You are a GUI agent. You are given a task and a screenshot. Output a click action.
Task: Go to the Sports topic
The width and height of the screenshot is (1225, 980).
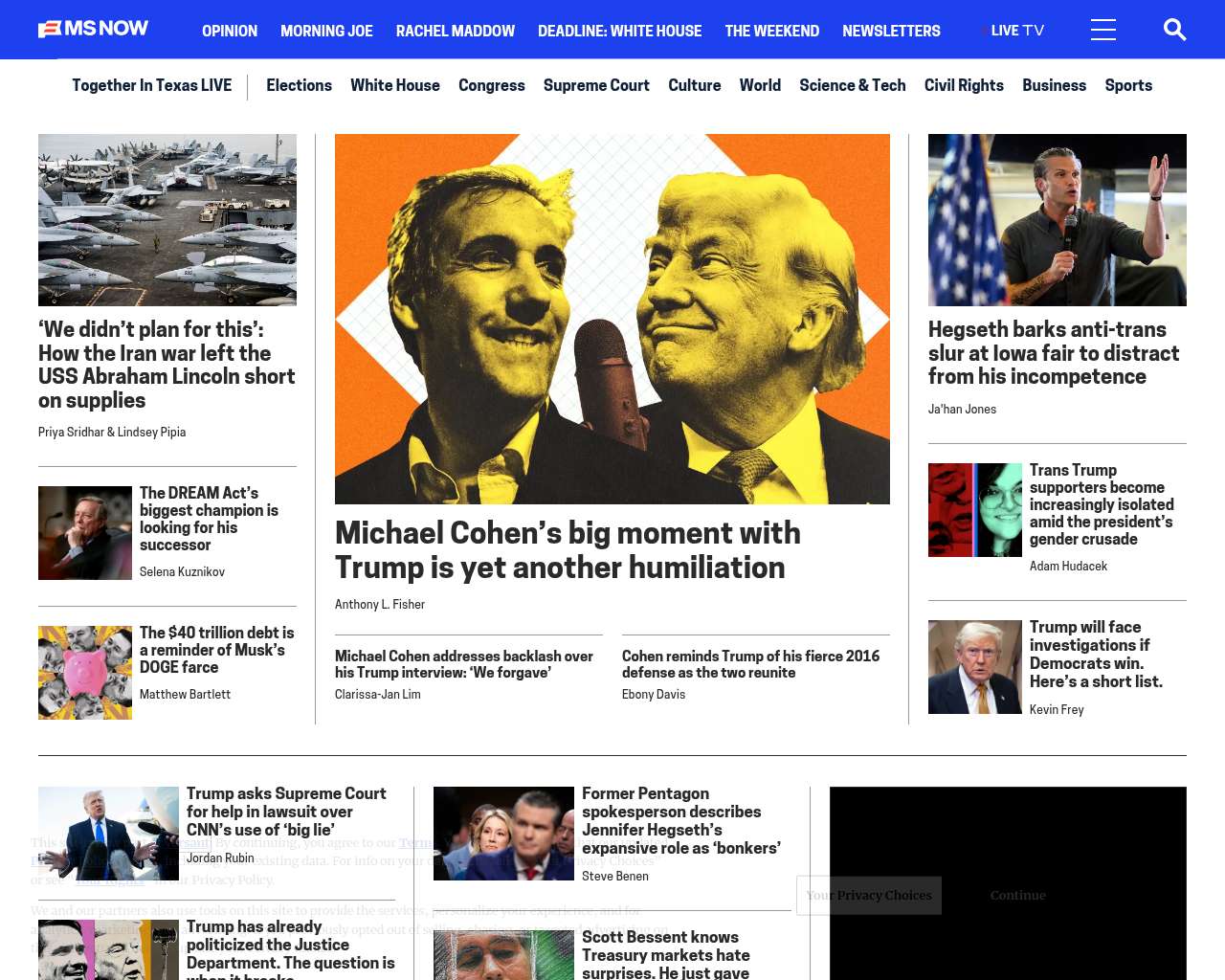1128,85
